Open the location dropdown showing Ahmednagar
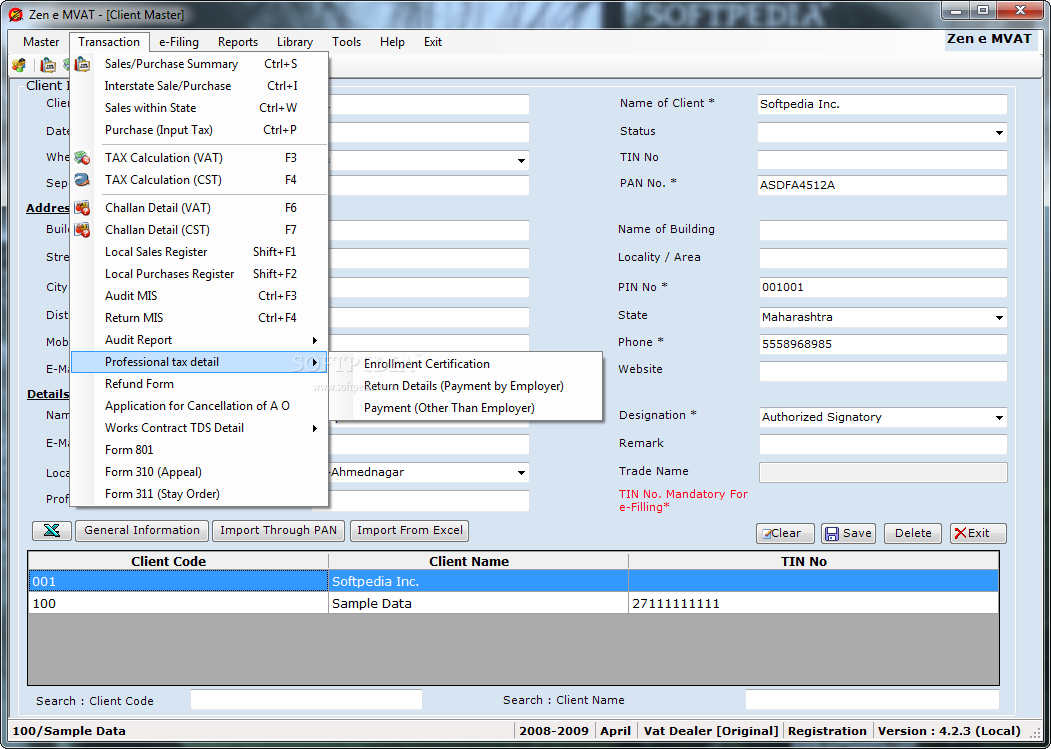Viewport: 1051px width, 749px height. coord(521,473)
